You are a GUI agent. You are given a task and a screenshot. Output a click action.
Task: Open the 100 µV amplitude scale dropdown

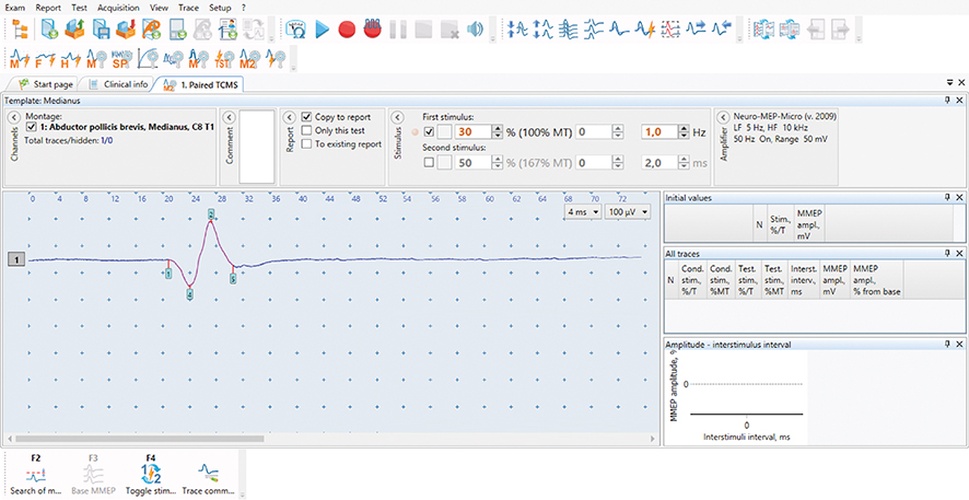(627, 212)
